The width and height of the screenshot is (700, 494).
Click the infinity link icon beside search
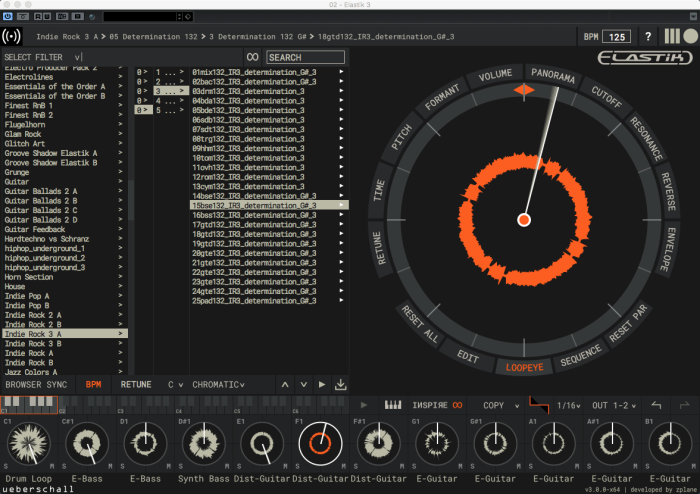(252, 57)
